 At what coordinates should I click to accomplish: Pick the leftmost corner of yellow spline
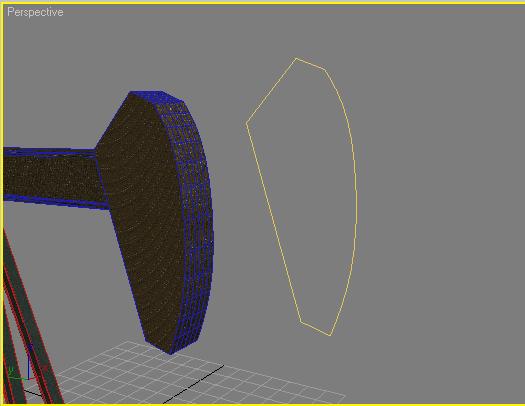coord(247,123)
